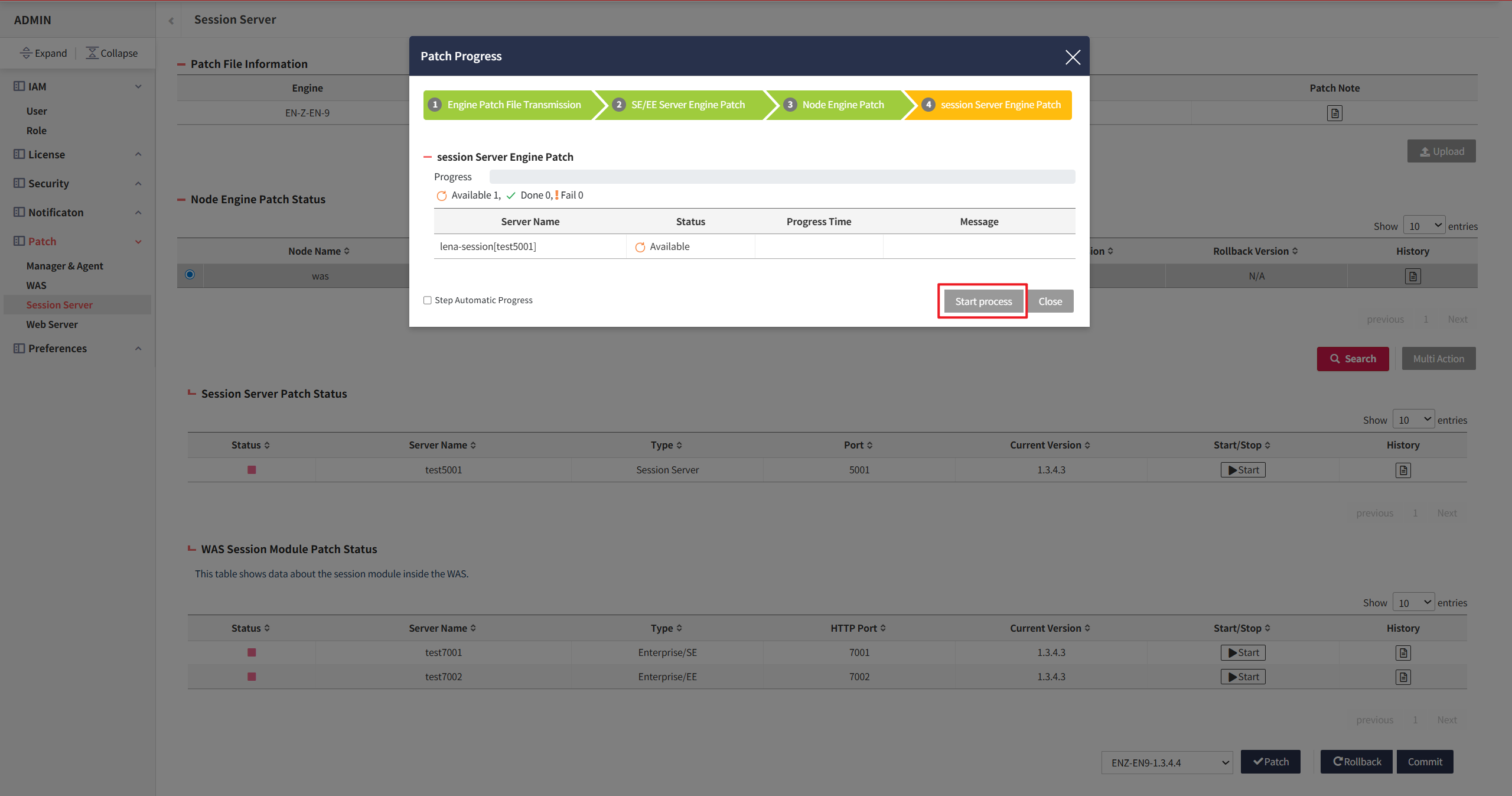Image resolution: width=1512 pixels, height=796 pixels.
Task: Open the Patch Note document icon
Action: [x=1335, y=113]
